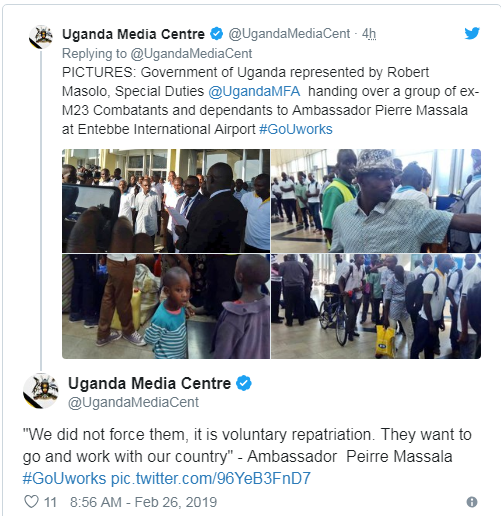The image size is (501, 516).
Task: Open the pic.twitter.com/96YeB3FnD7 link
Action: [x=211, y=478]
